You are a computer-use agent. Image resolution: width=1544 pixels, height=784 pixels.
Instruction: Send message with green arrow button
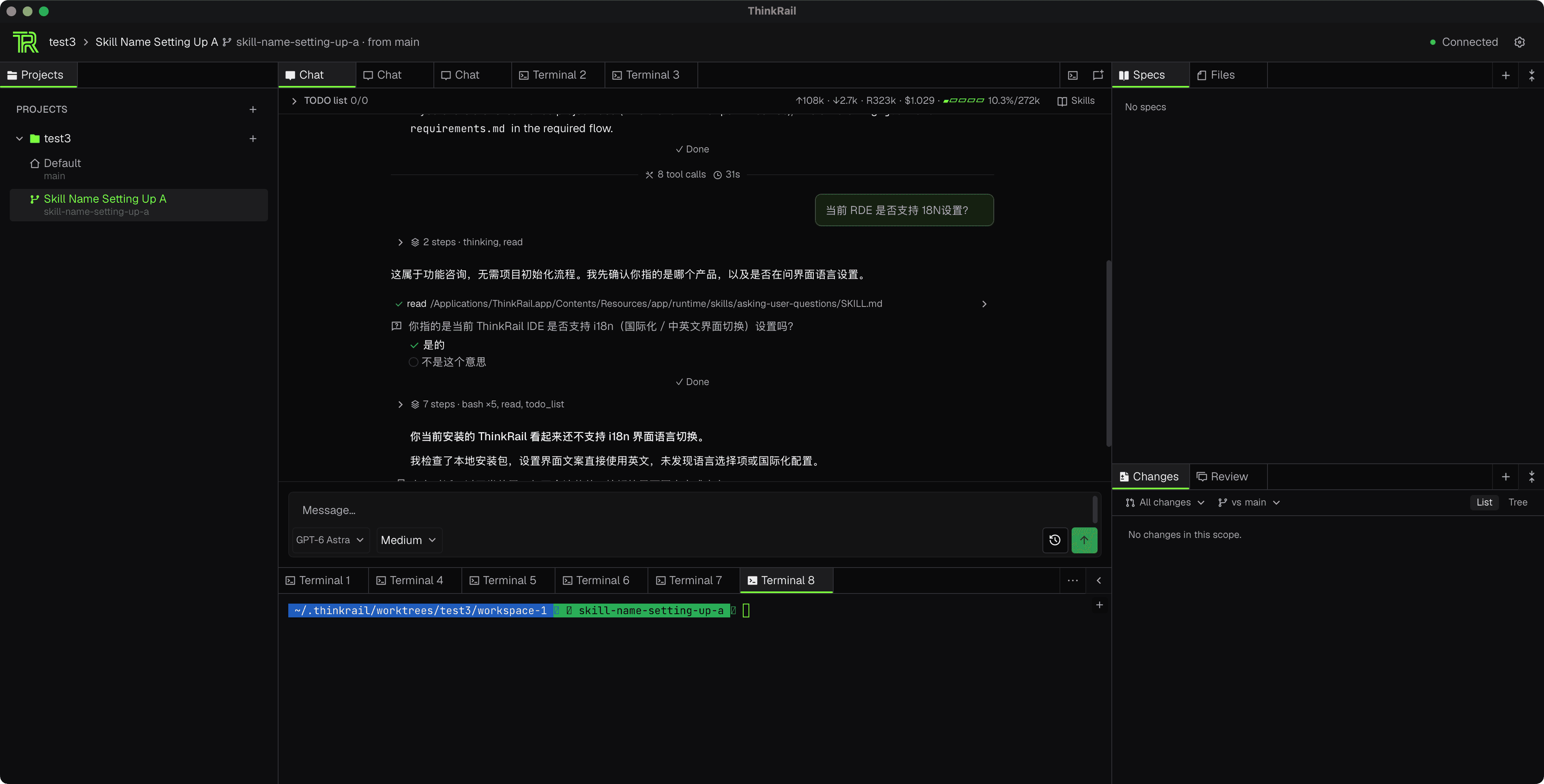click(1084, 540)
